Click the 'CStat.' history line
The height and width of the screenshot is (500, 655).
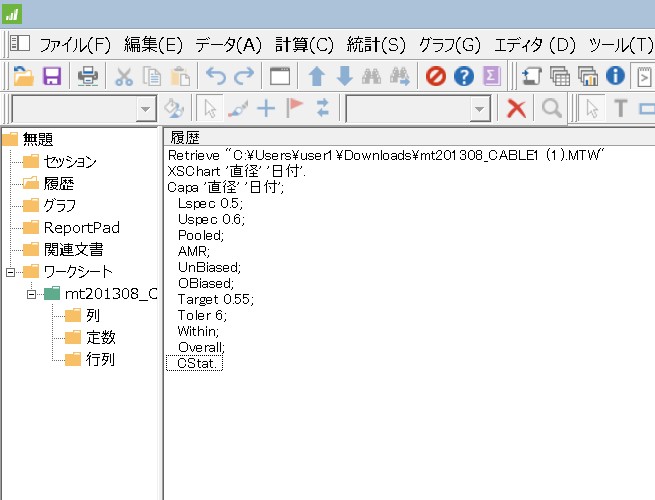tap(195, 363)
